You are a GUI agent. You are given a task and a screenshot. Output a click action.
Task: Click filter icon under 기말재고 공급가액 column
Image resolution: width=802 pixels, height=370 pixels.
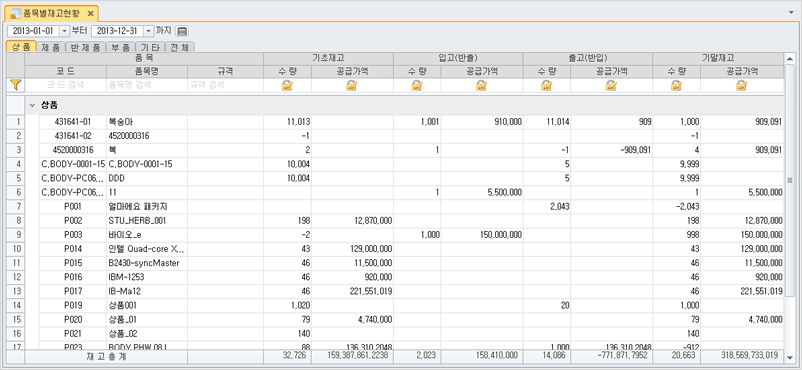741,86
